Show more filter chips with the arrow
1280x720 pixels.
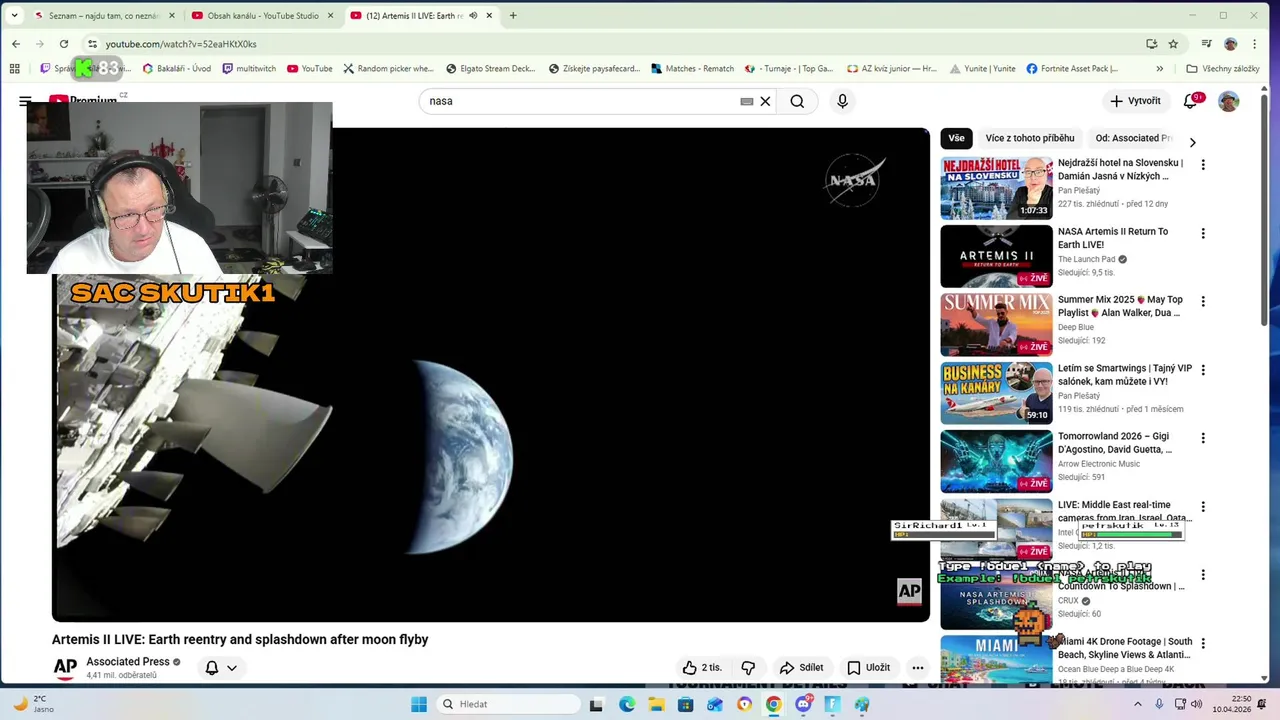(1192, 142)
